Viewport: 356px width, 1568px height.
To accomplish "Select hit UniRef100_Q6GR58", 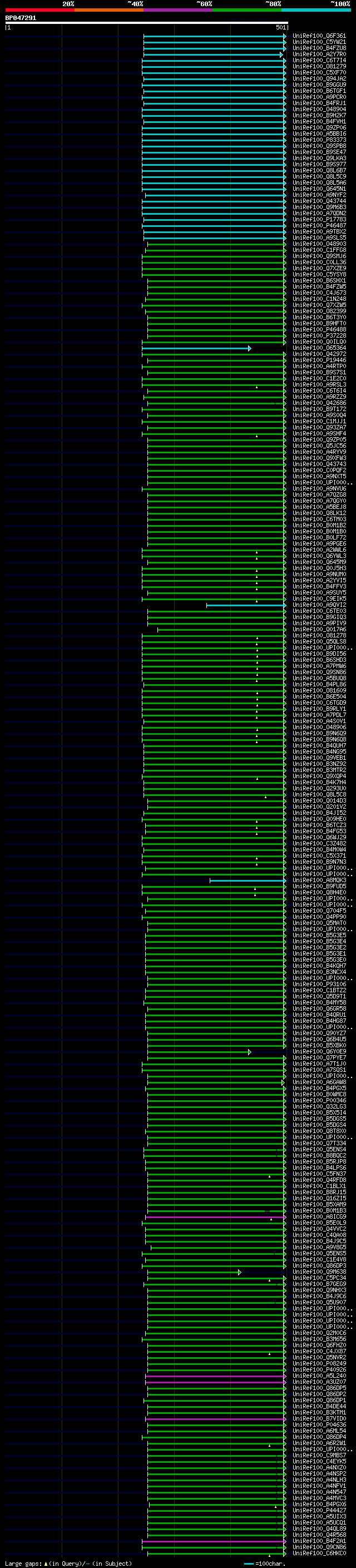I will pos(319,1008).
